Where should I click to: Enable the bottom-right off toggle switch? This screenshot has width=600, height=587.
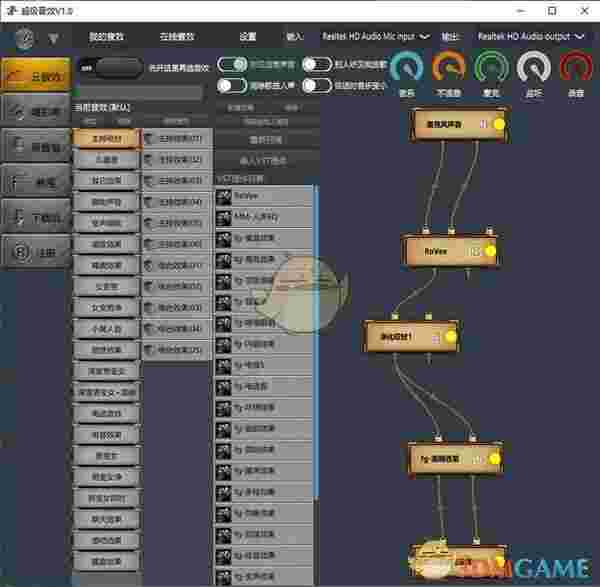317,86
